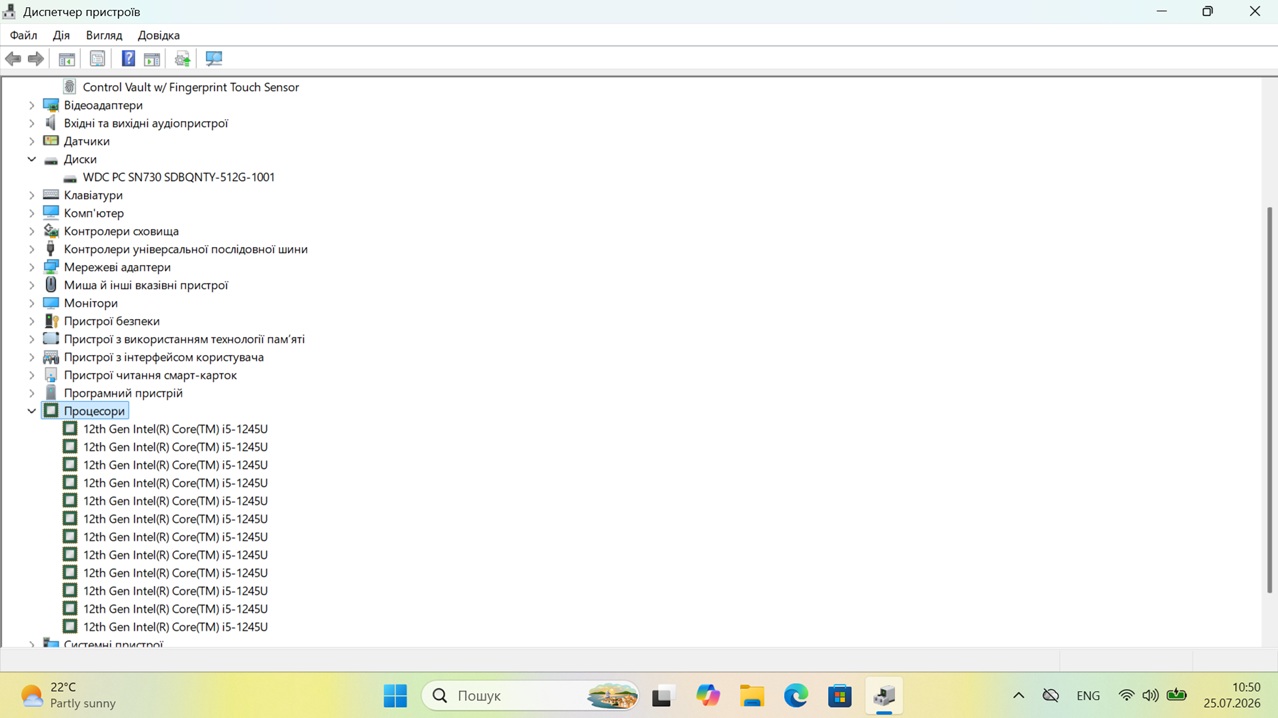Click the Update device driver toolbar icon

tap(183, 59)
